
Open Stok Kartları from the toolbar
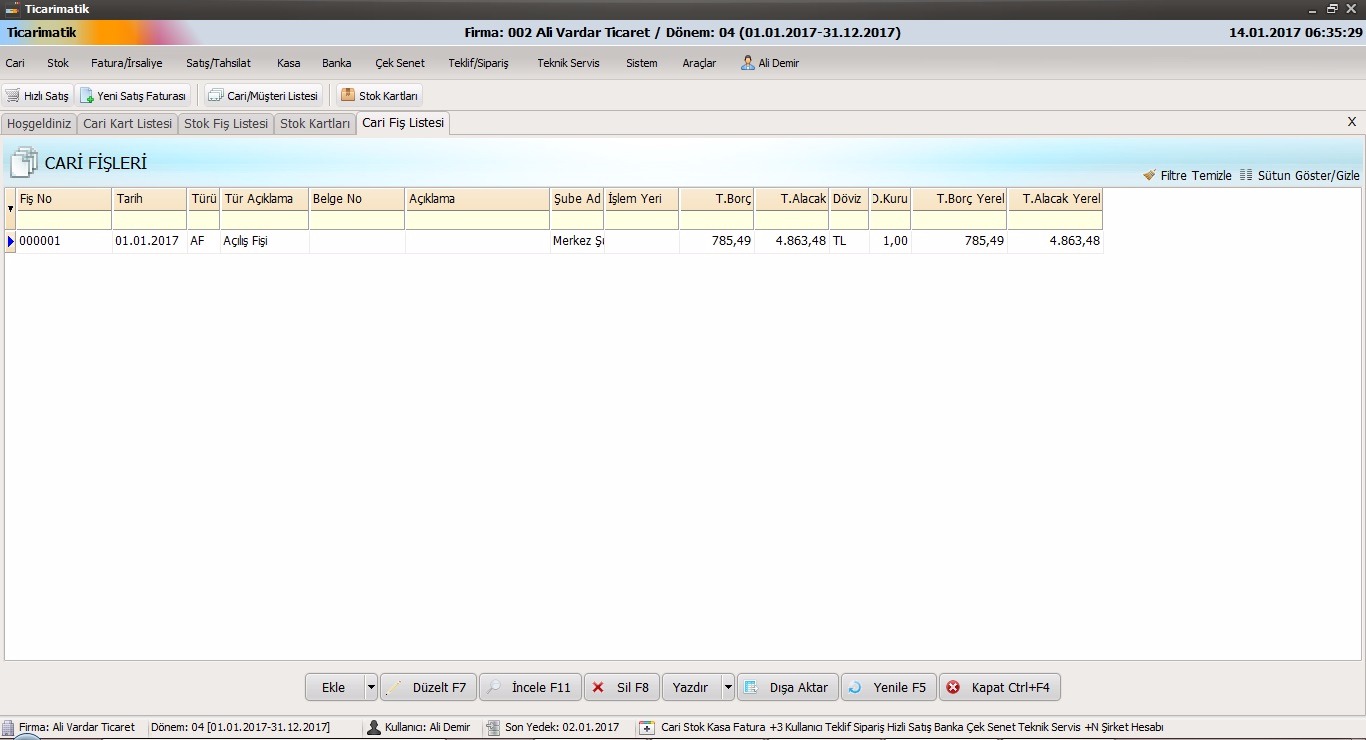pyautogui.click(x=348, y=96)
